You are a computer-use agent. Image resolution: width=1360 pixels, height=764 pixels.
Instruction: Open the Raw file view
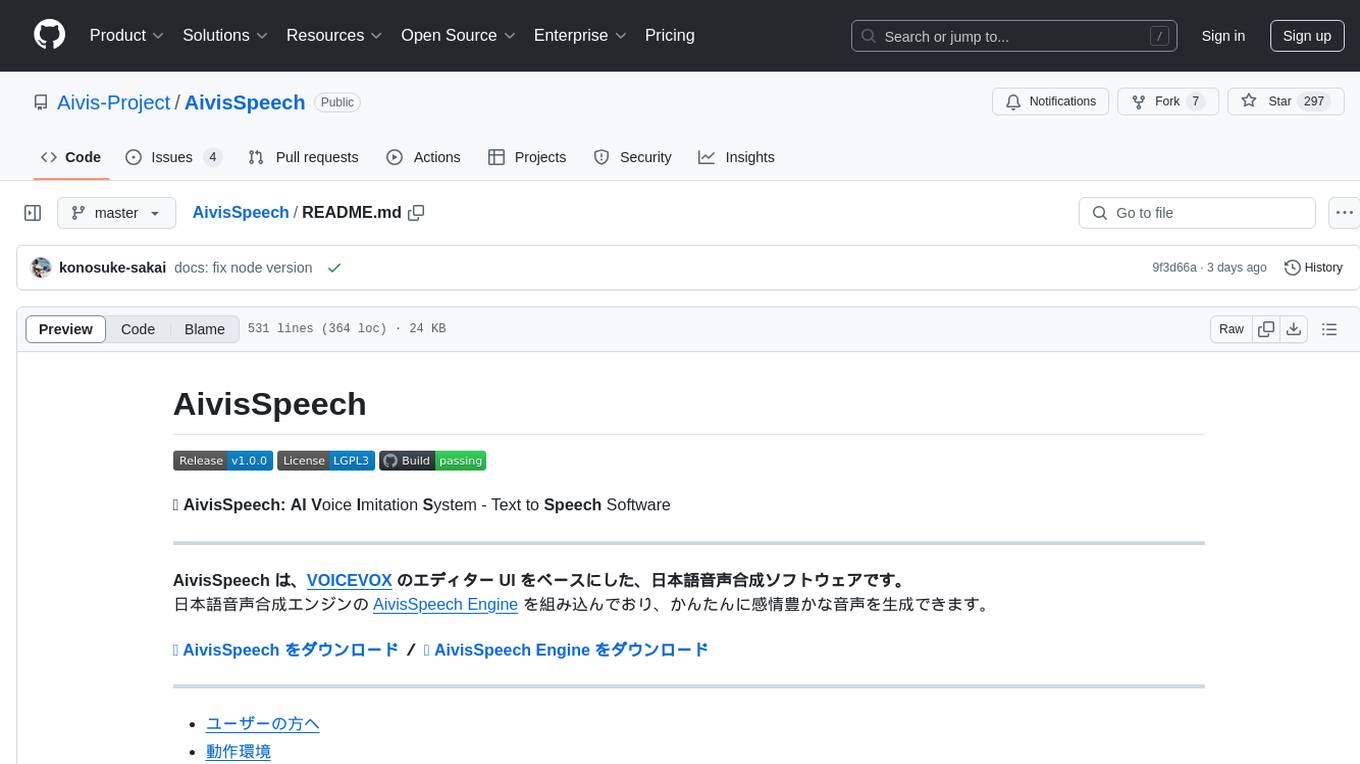(1231, 329)
